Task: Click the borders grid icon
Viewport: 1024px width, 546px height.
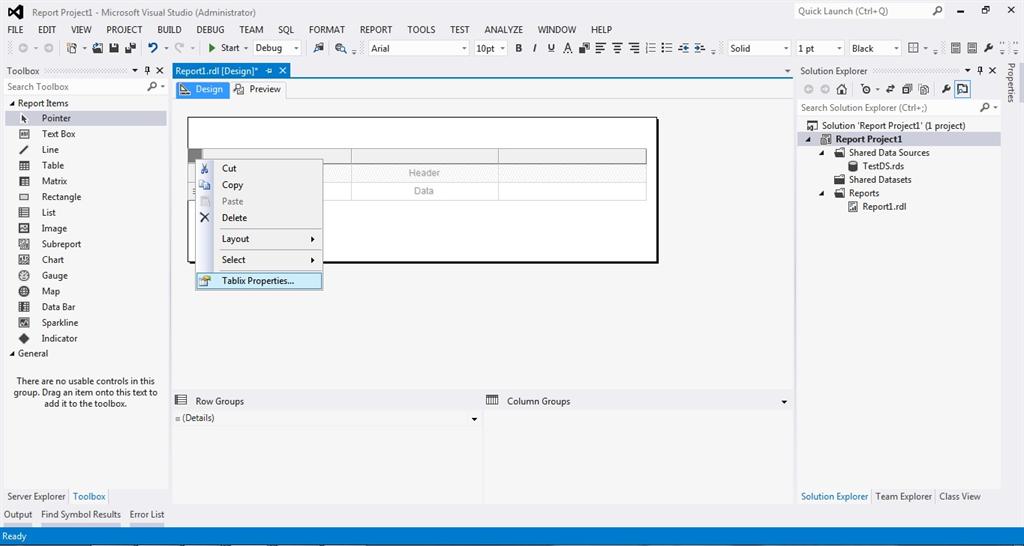Action: 914,48
